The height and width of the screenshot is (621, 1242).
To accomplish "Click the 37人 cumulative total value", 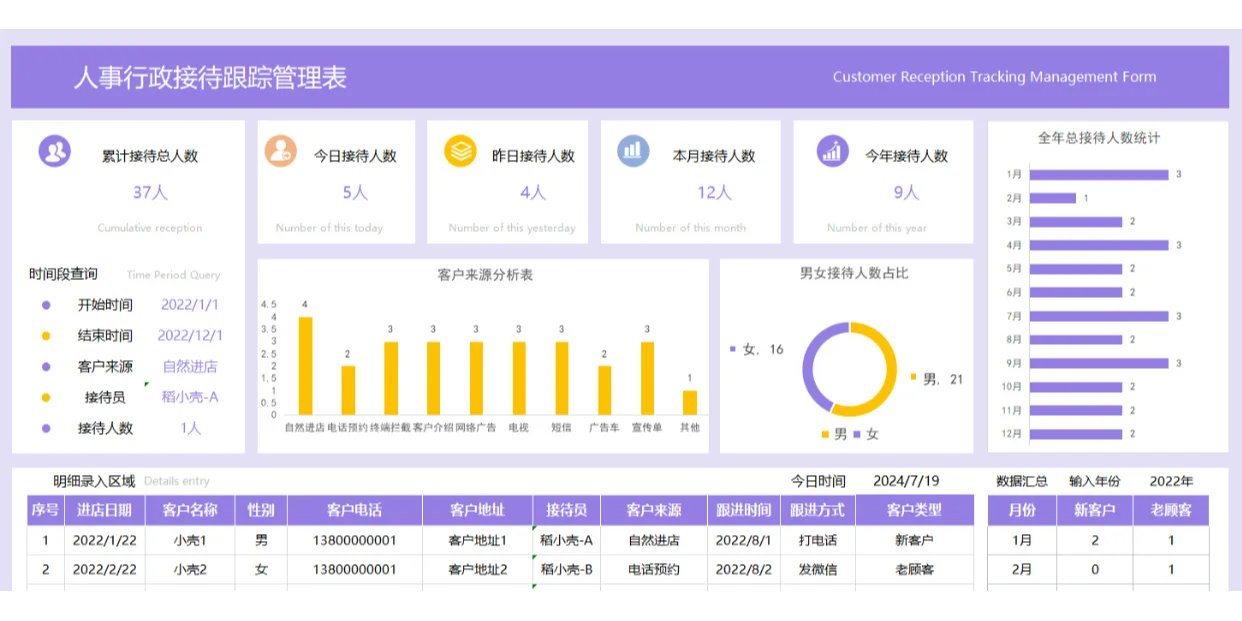I will 150,192.
